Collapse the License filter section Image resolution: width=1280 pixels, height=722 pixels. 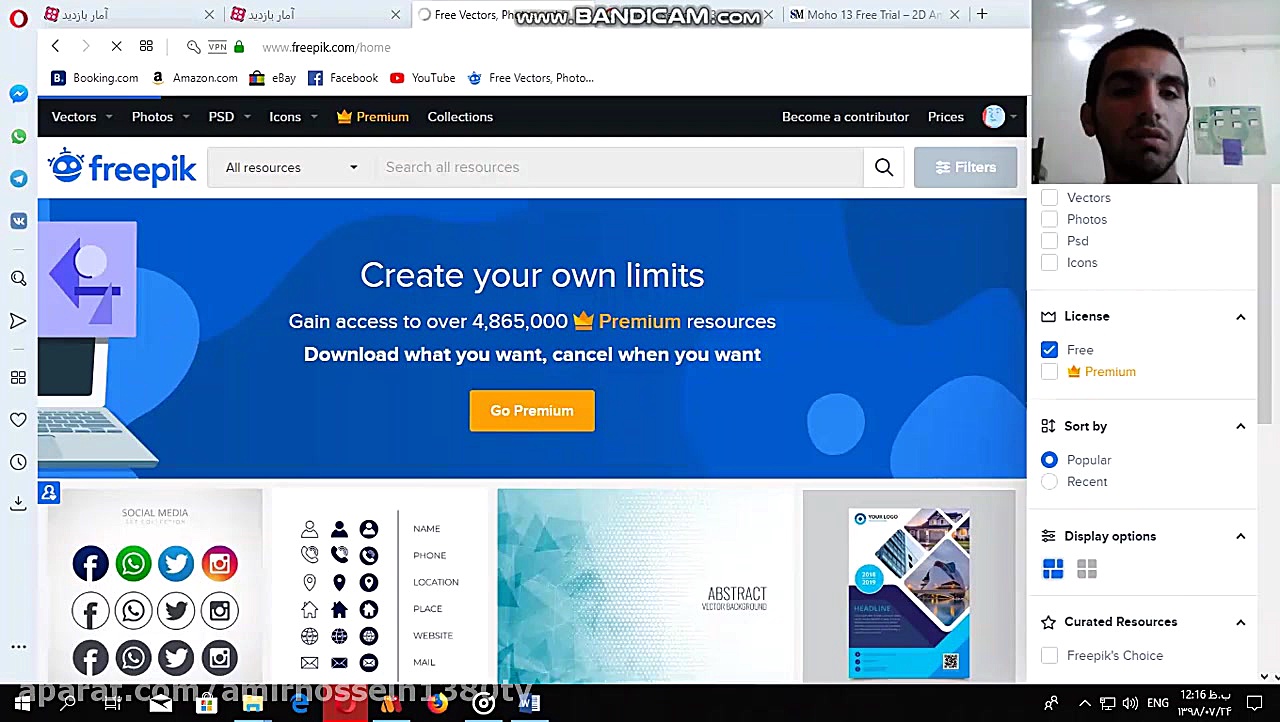(1240, 317)
